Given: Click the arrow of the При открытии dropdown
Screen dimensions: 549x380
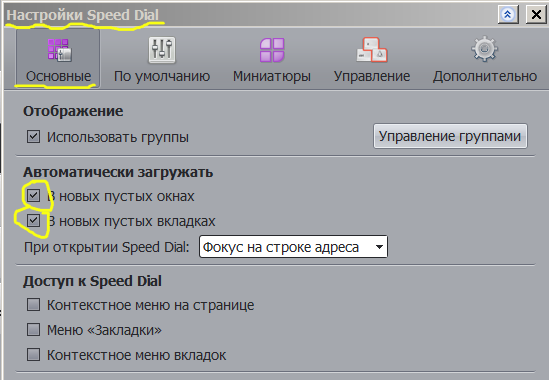Looking at the screenshot, I should 379,247.
